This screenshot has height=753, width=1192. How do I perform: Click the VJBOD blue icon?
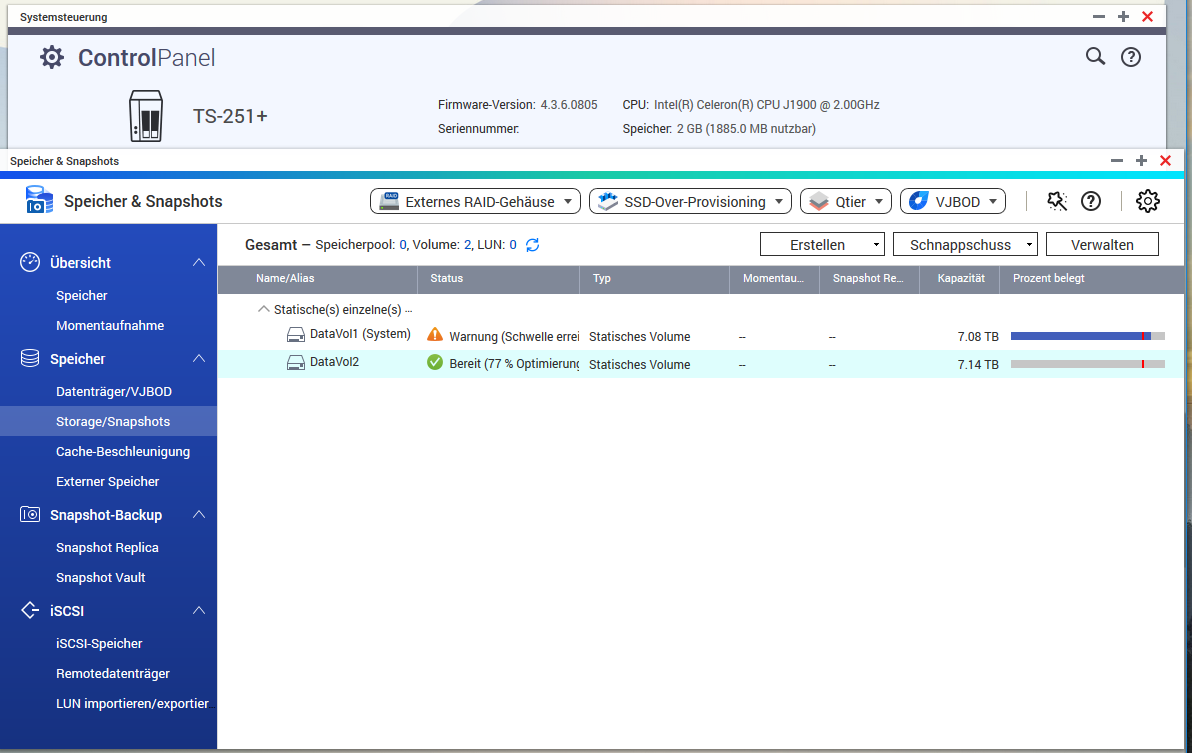(x=918, y=201)
